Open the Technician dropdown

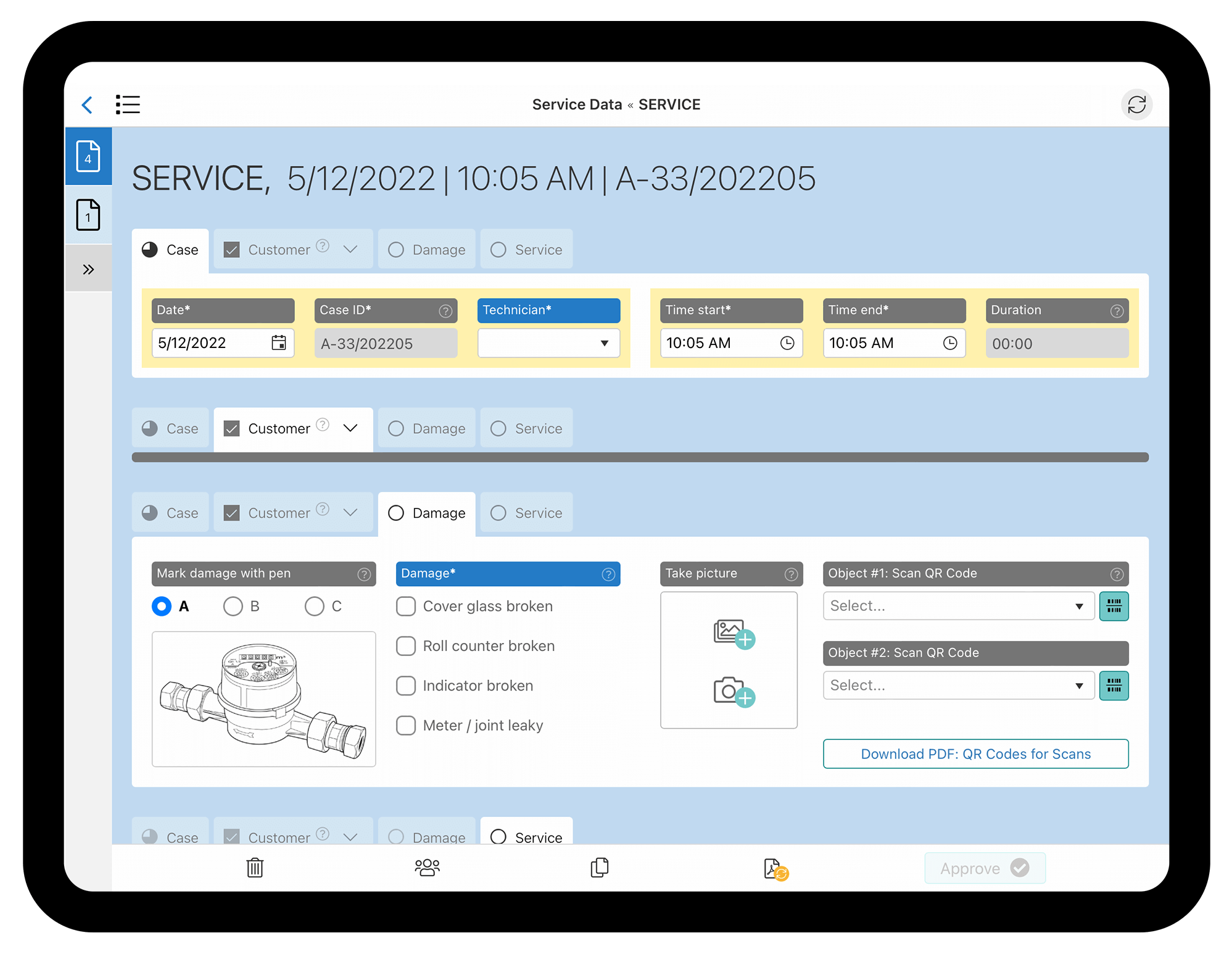(x=548, y=343)
